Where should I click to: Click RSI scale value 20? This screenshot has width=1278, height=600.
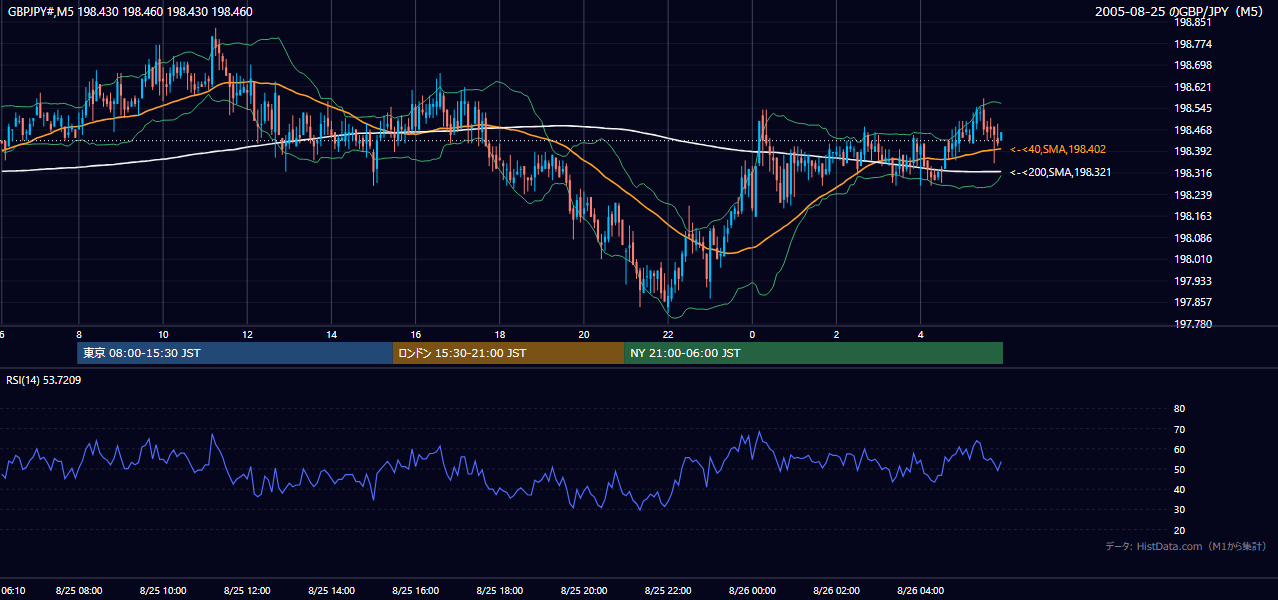tap(1179, 530)
